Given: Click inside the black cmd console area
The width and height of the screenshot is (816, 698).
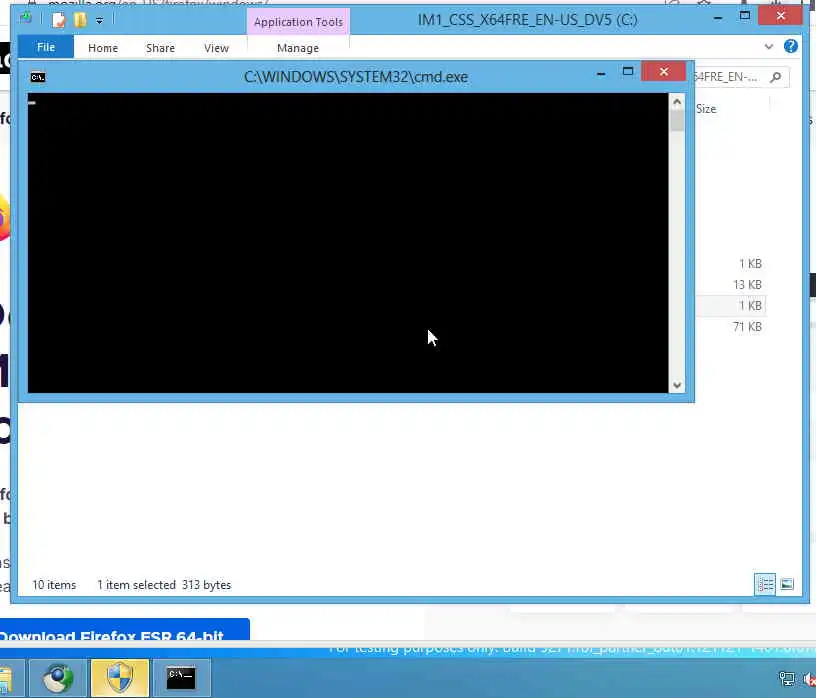Looking at the screenshot, I should coord(348,243).
